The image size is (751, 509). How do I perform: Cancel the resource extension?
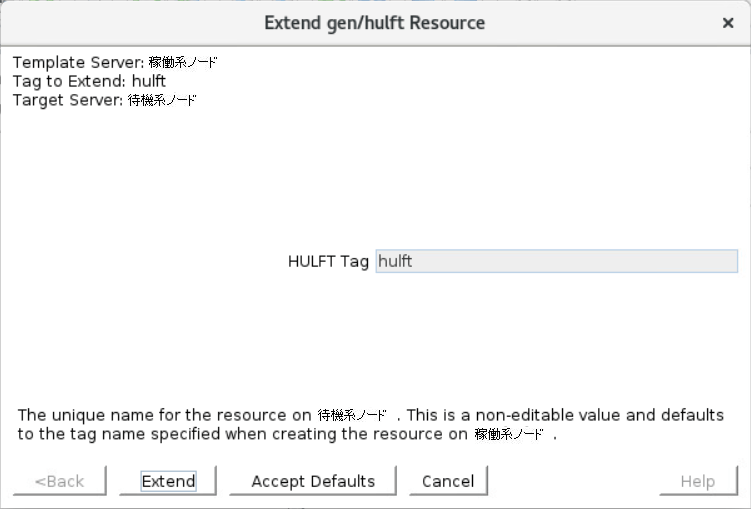[448, 481]
